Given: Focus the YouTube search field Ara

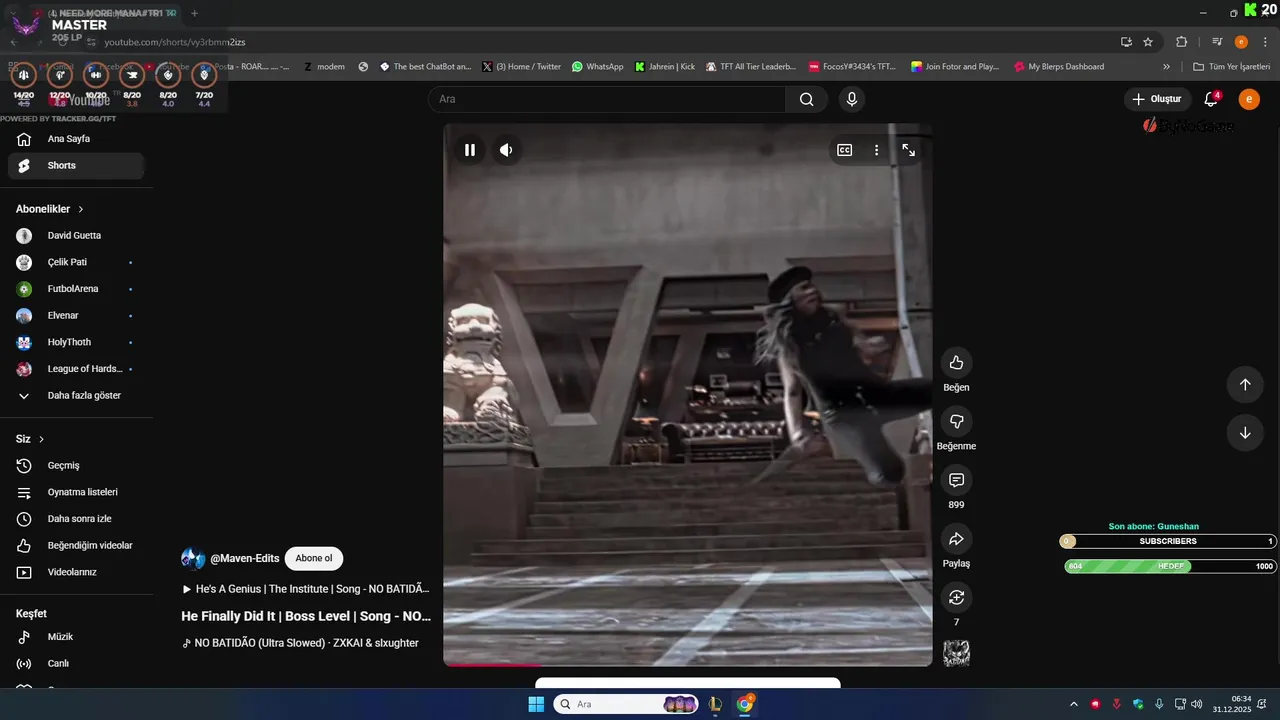Looking at the screenshot, I should [607, 99].
